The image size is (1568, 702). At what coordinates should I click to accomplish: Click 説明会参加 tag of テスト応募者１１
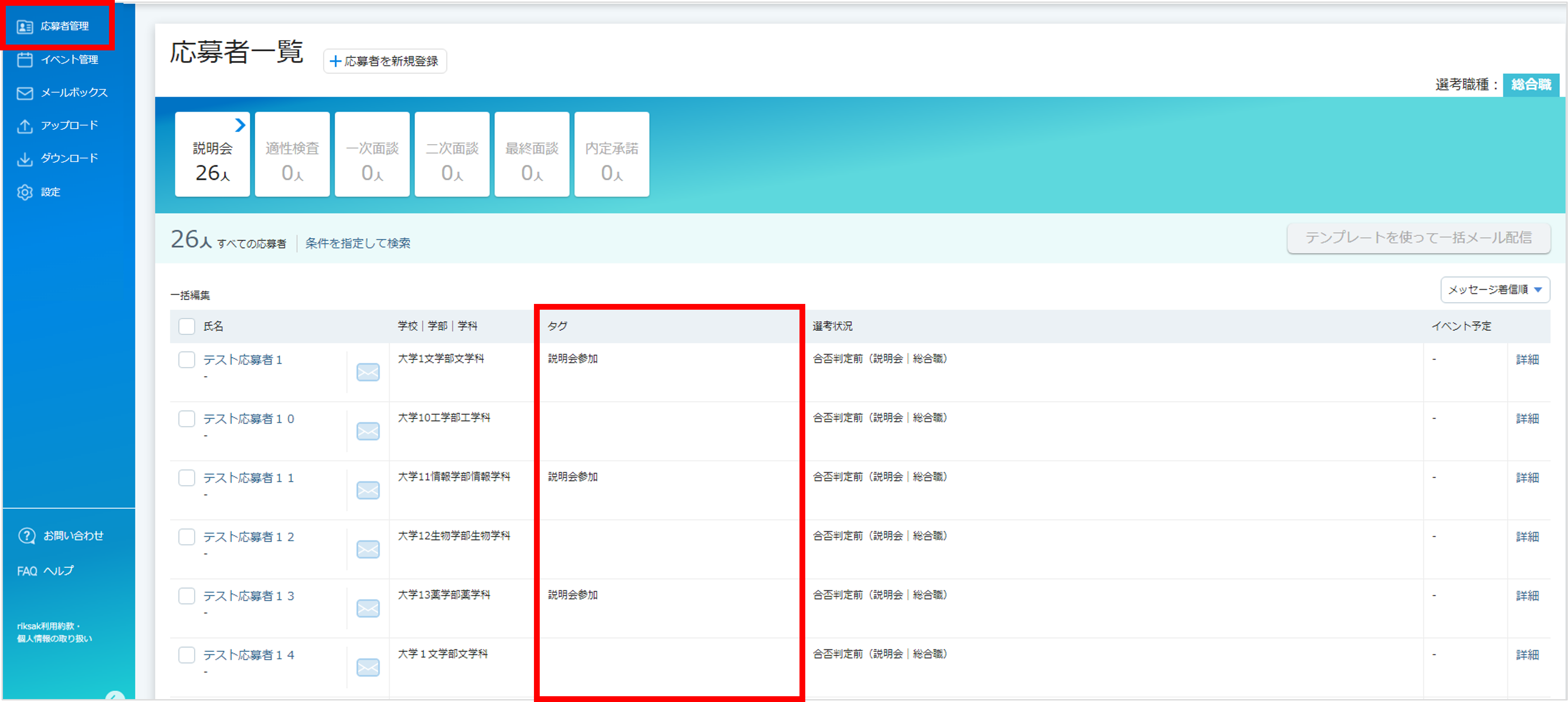573,477
